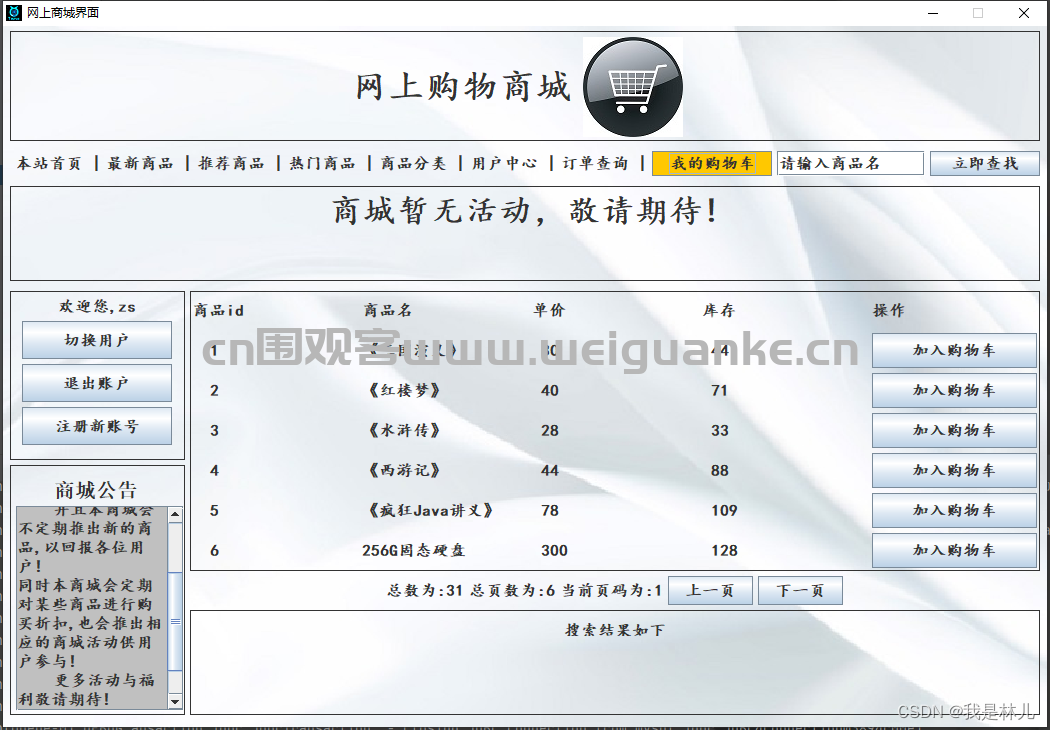Open 商品分类 navigation item

(414, 163)
